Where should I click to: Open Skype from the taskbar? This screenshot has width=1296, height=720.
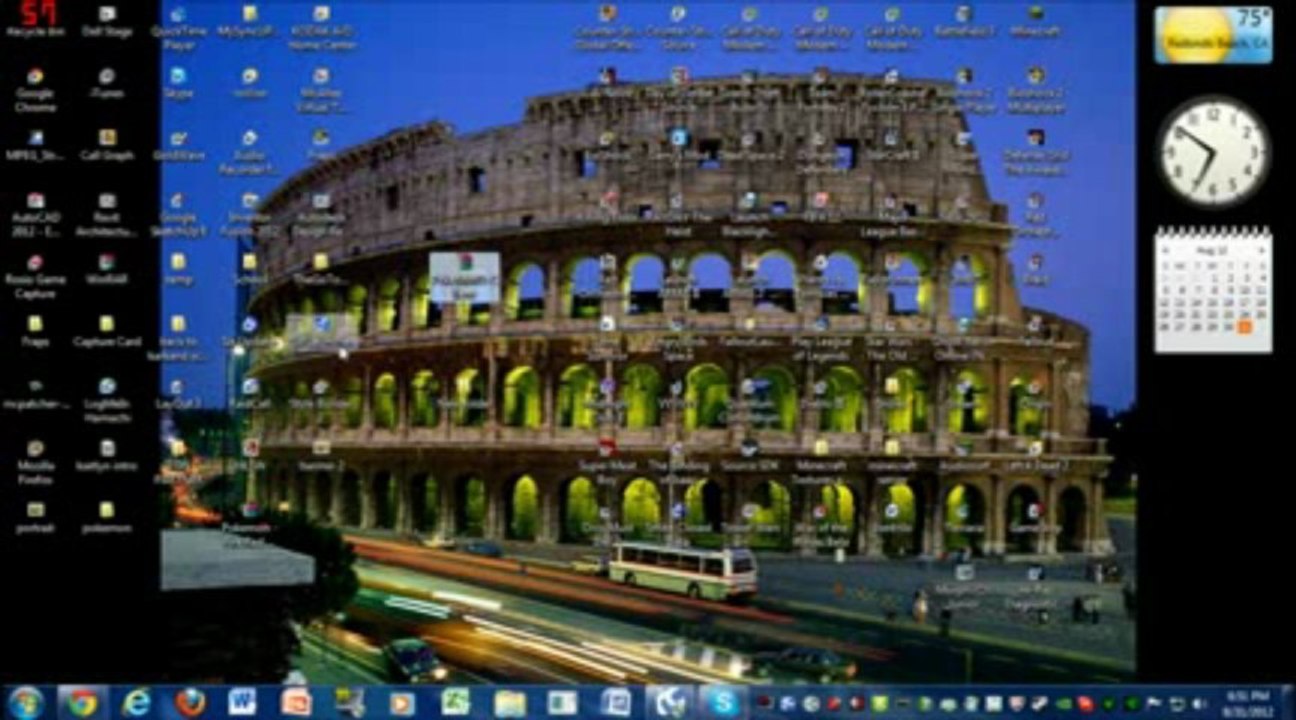pyautogui.click(x=722, y=702)
